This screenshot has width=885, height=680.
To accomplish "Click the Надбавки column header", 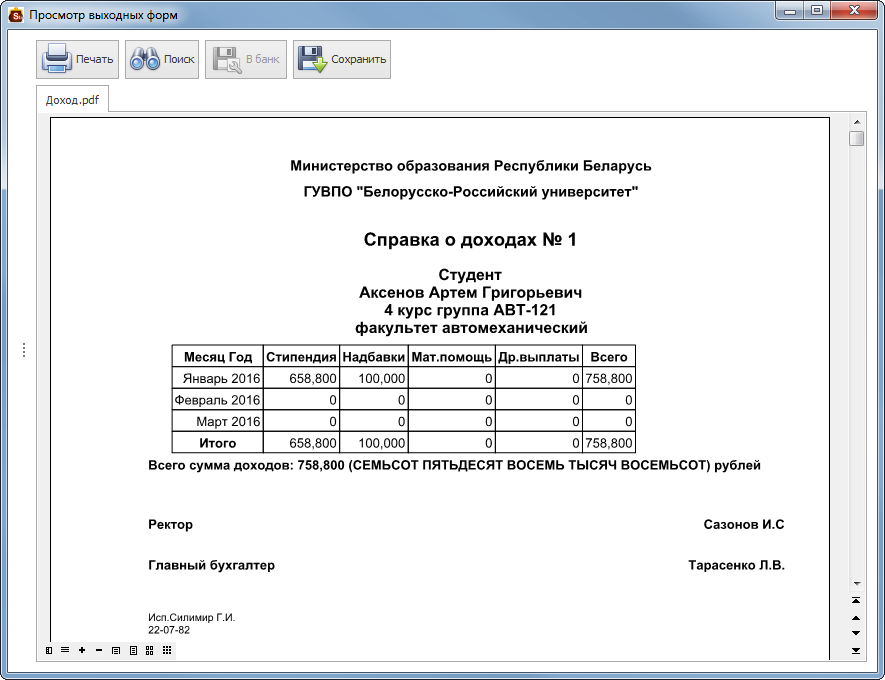I will pos(374,357).
